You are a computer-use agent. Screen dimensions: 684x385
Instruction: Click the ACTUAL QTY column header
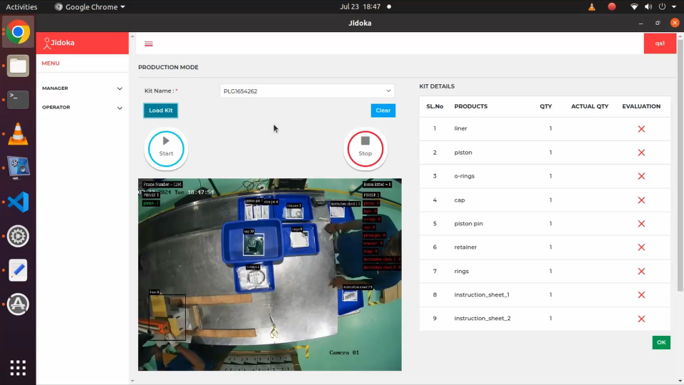pyautogui.click(x=590, y=106)
